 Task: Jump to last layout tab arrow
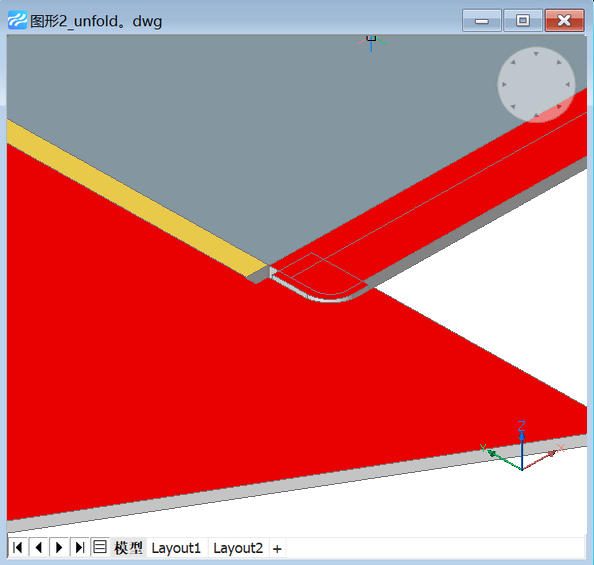coord(80,548)
